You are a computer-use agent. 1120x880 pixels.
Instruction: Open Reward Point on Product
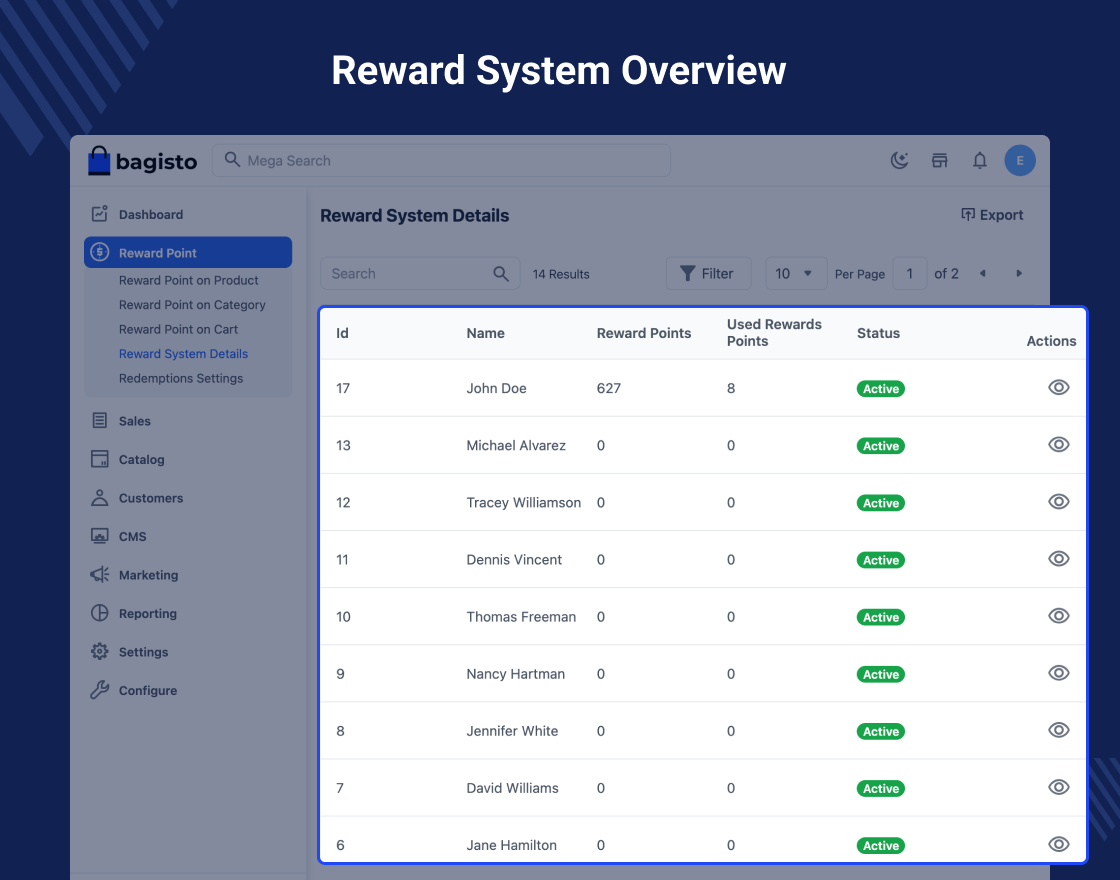pyautogui.click(x=189, y=281)
